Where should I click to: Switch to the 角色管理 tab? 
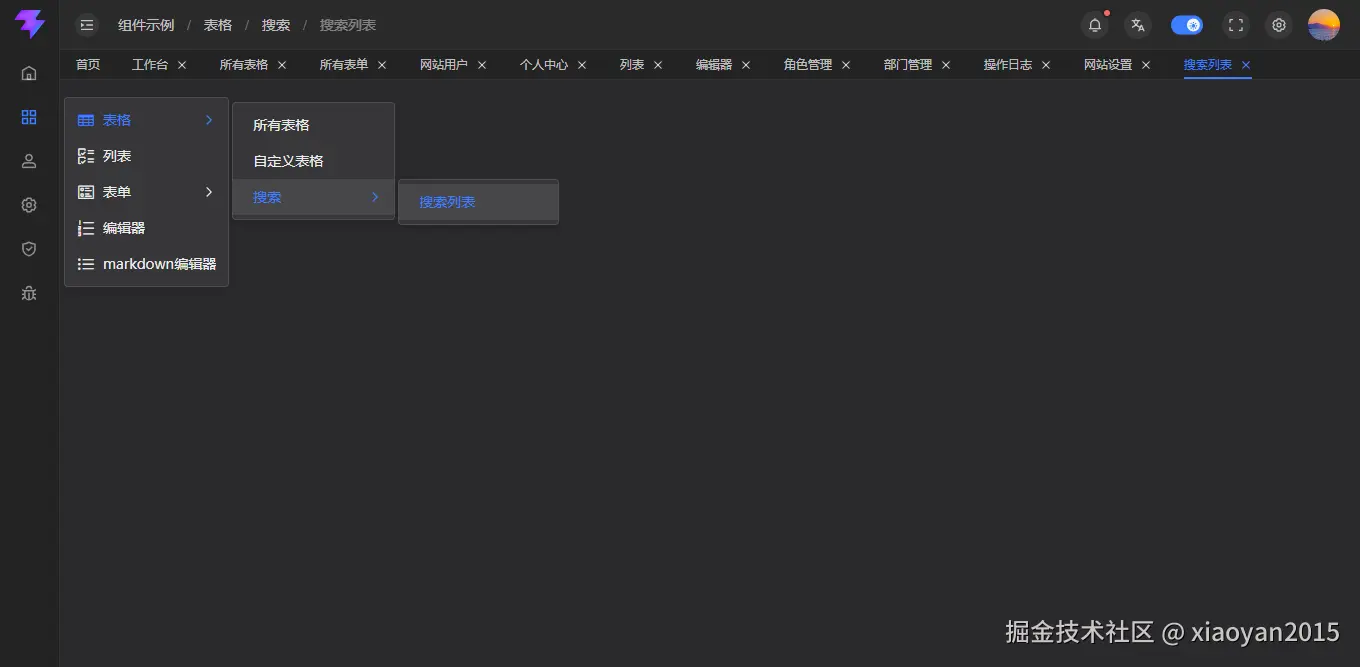[808, 65]
